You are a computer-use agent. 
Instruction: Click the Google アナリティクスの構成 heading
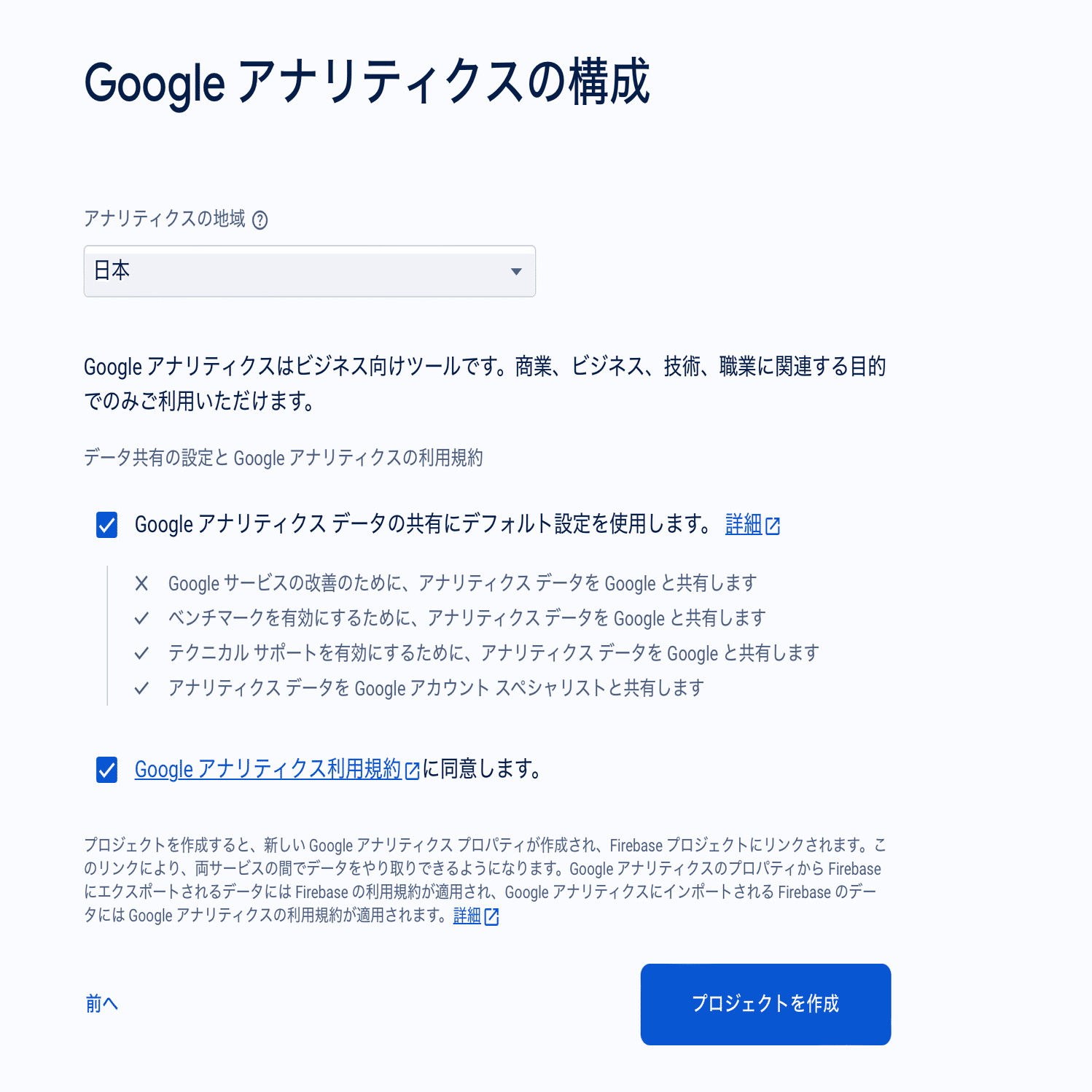pos(367,82)
